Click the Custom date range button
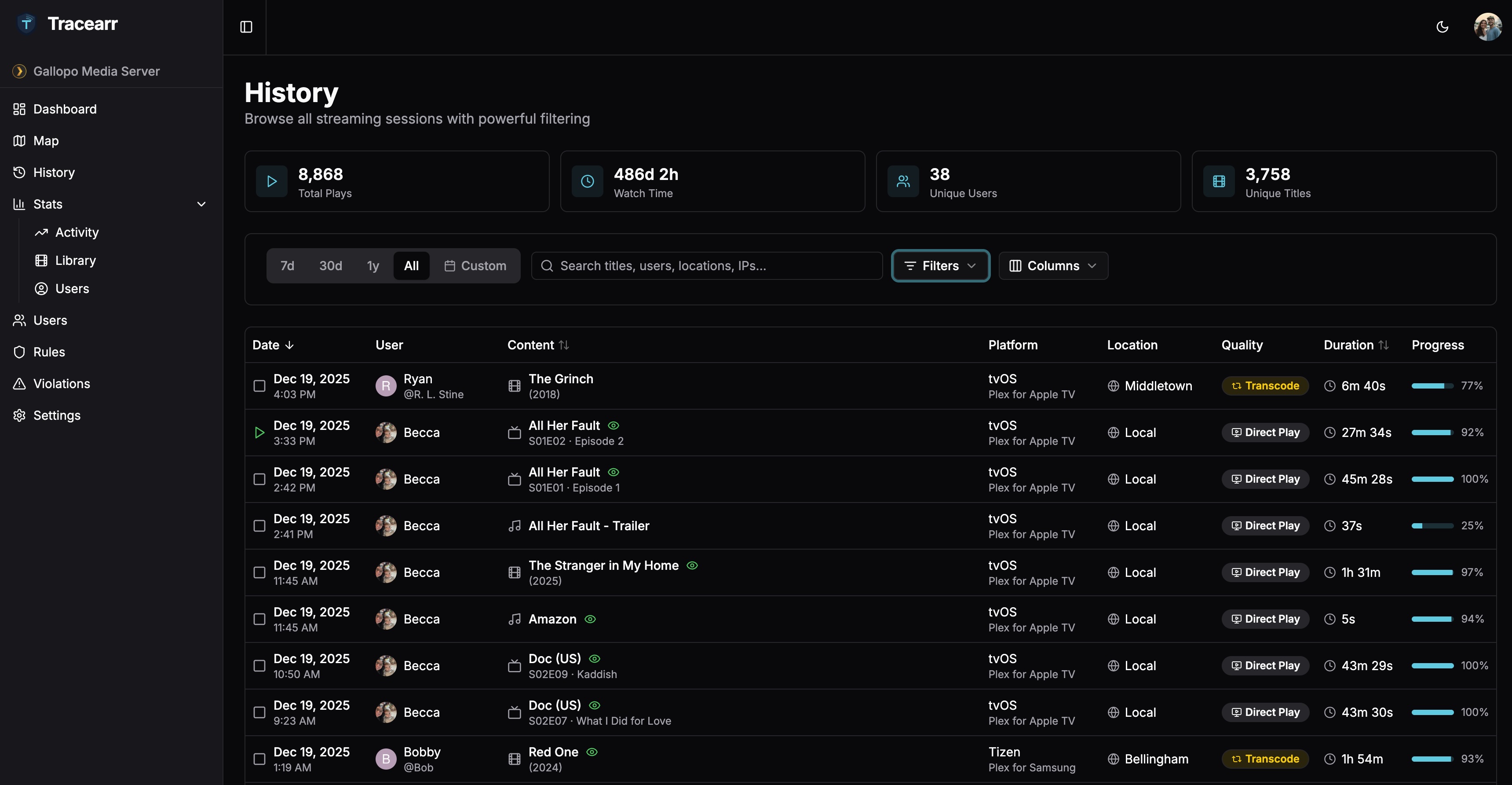 [x=476, y=265]
